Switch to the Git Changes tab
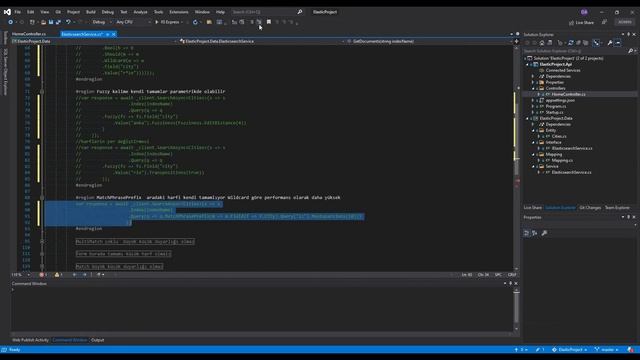This screenshot has width=640, height=360. point(590,208)
